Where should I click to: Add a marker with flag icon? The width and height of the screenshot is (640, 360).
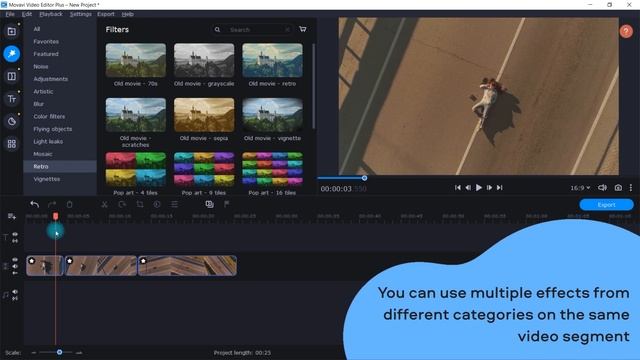227,204
